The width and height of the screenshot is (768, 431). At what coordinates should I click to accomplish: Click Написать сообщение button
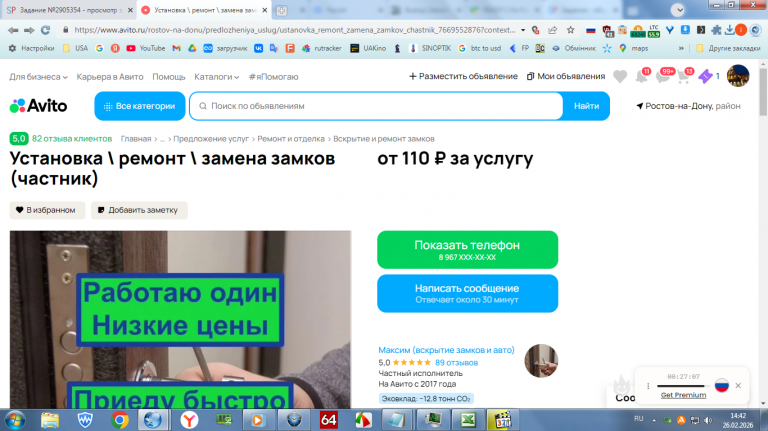[467, 293]
